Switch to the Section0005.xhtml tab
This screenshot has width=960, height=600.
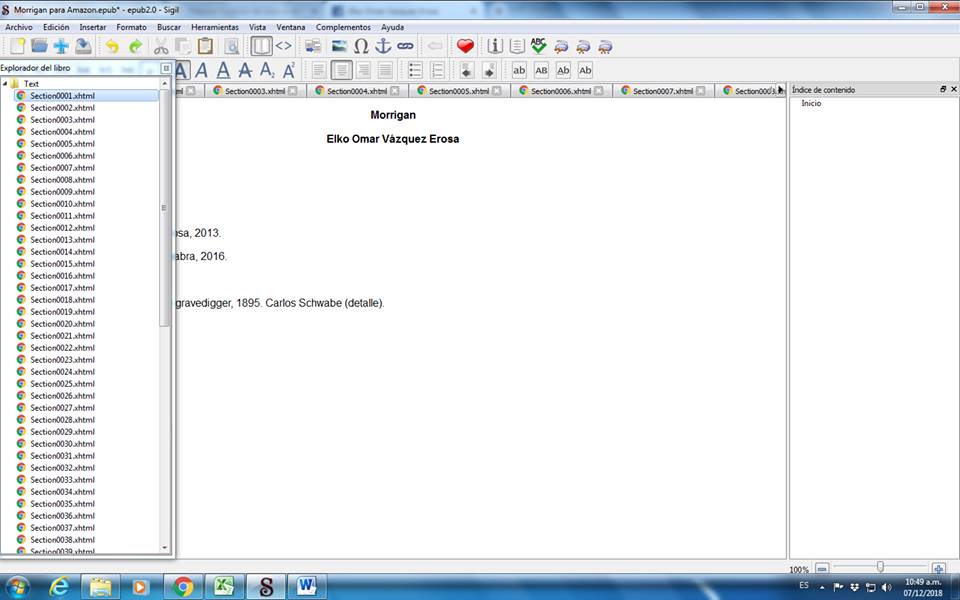point(458,91)
